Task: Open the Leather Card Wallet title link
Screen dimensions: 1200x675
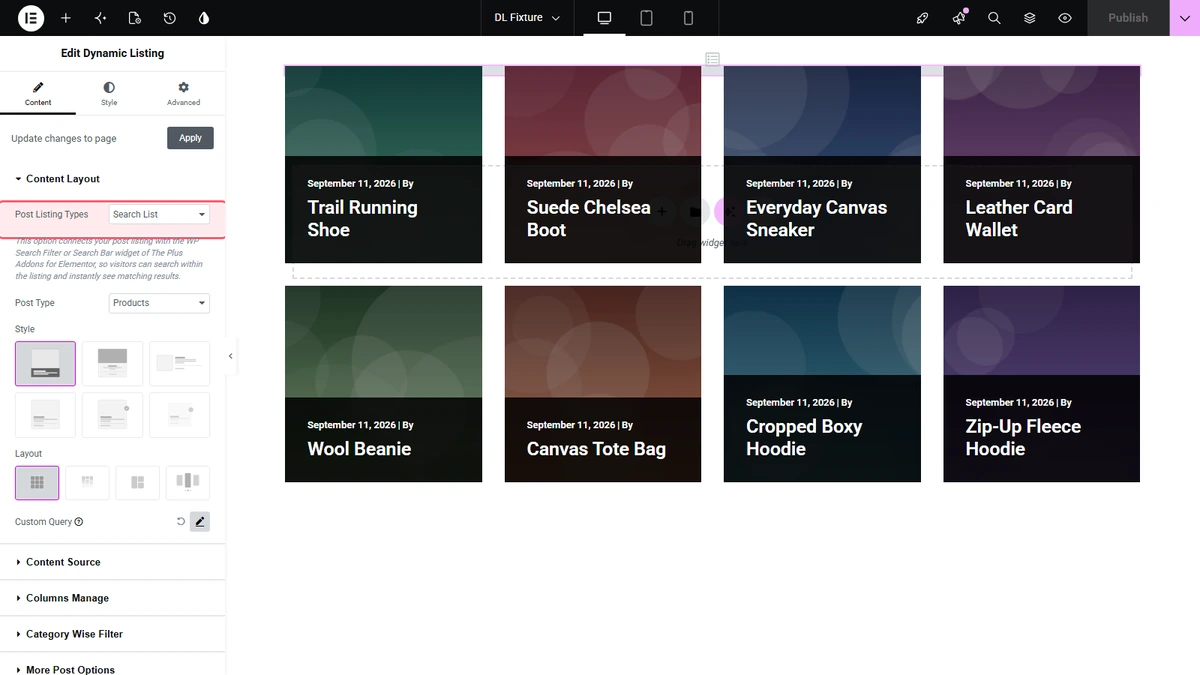Action: pos(1018,218)
